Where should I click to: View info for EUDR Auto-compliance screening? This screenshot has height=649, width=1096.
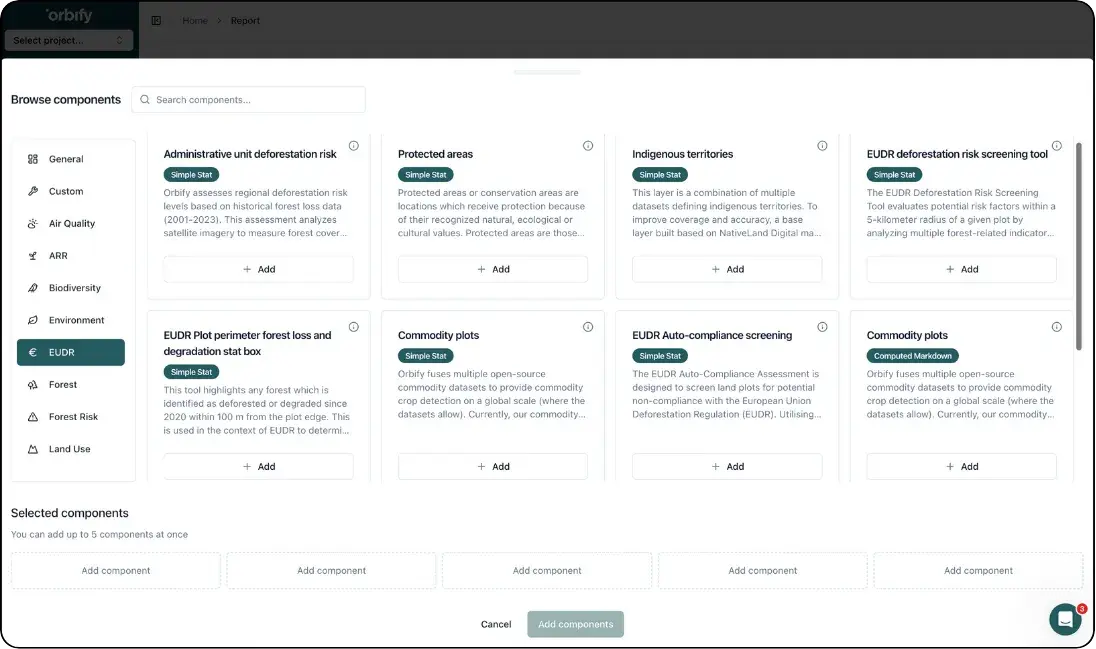click(x=822, y=326)
